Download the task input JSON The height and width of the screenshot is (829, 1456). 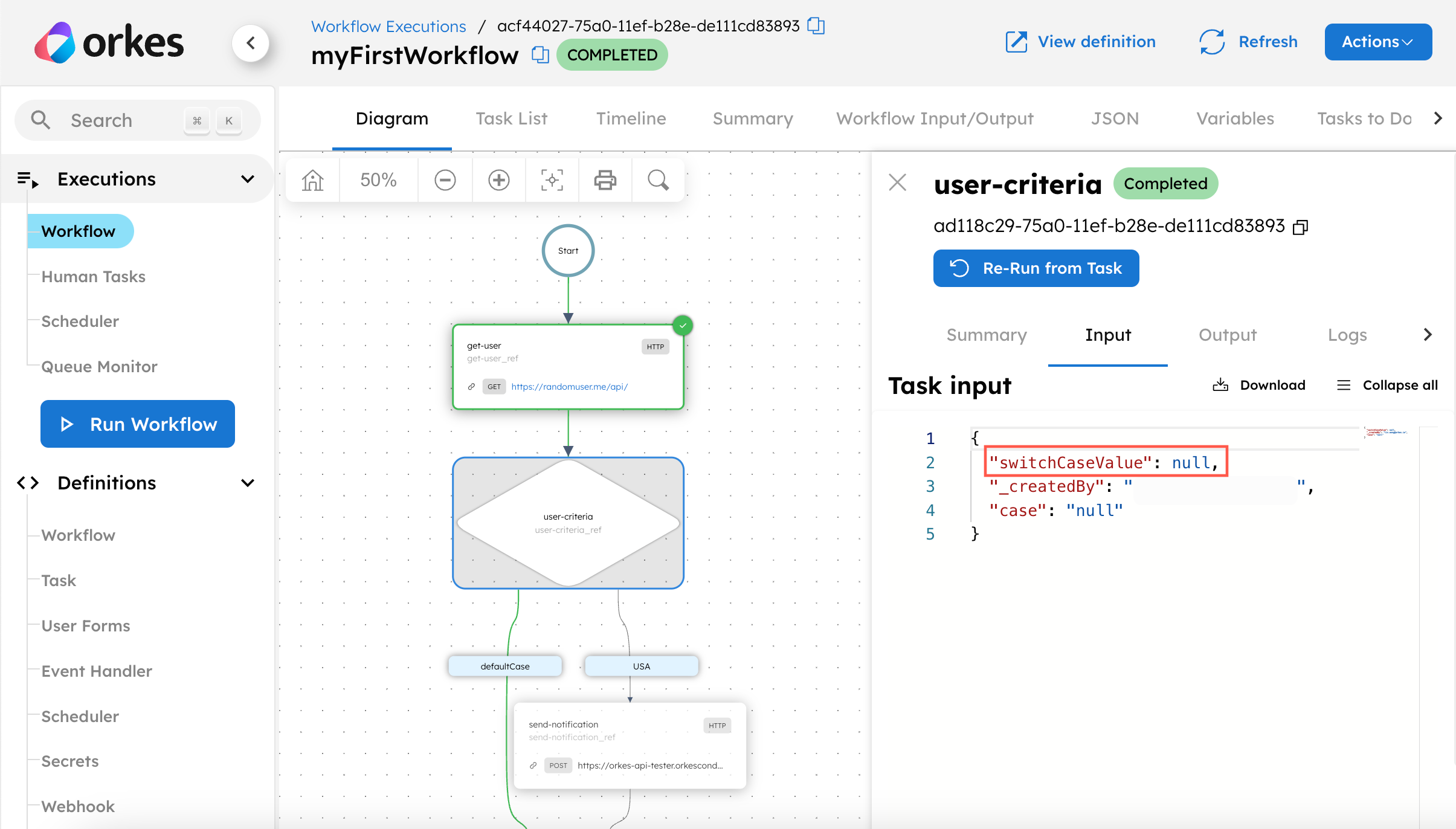point(1259,385)
